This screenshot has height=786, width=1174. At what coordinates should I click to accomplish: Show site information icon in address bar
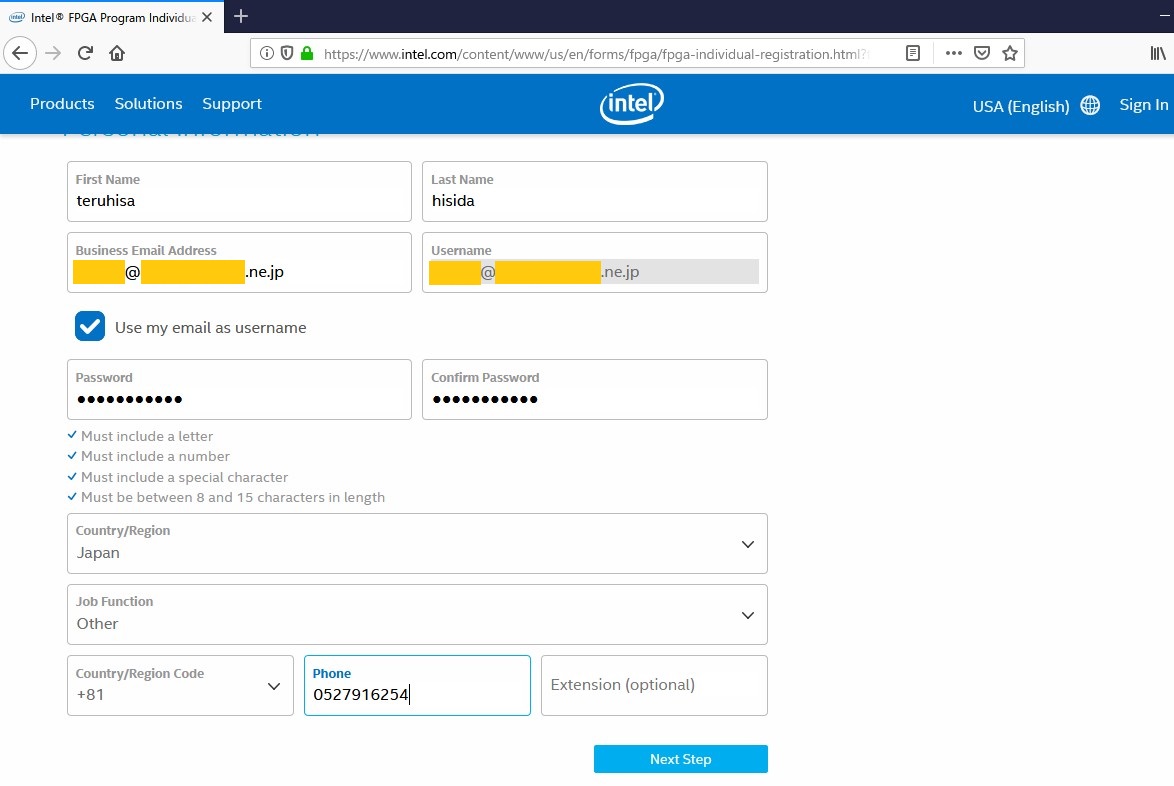[x=267, y=53]
